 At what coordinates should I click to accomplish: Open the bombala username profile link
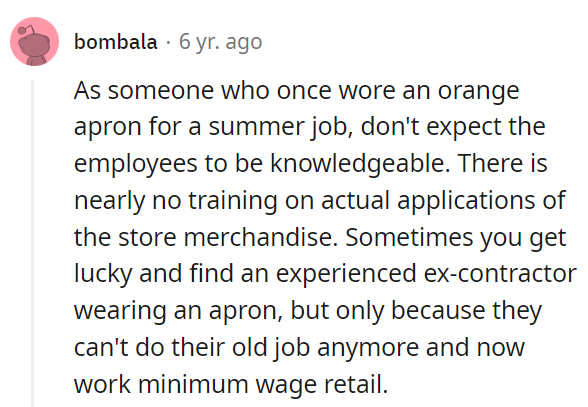click(116, 42)
